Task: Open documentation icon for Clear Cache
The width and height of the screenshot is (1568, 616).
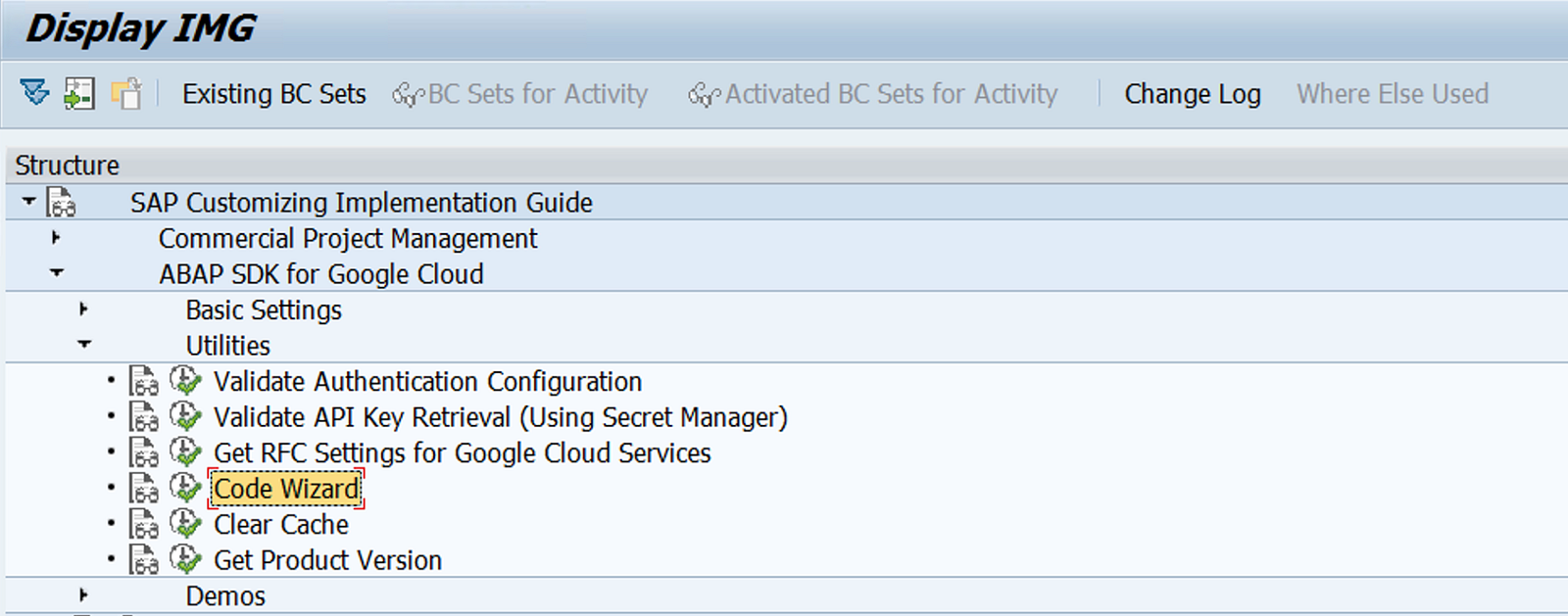Action: pyautogui.click(x=144, y=525)
